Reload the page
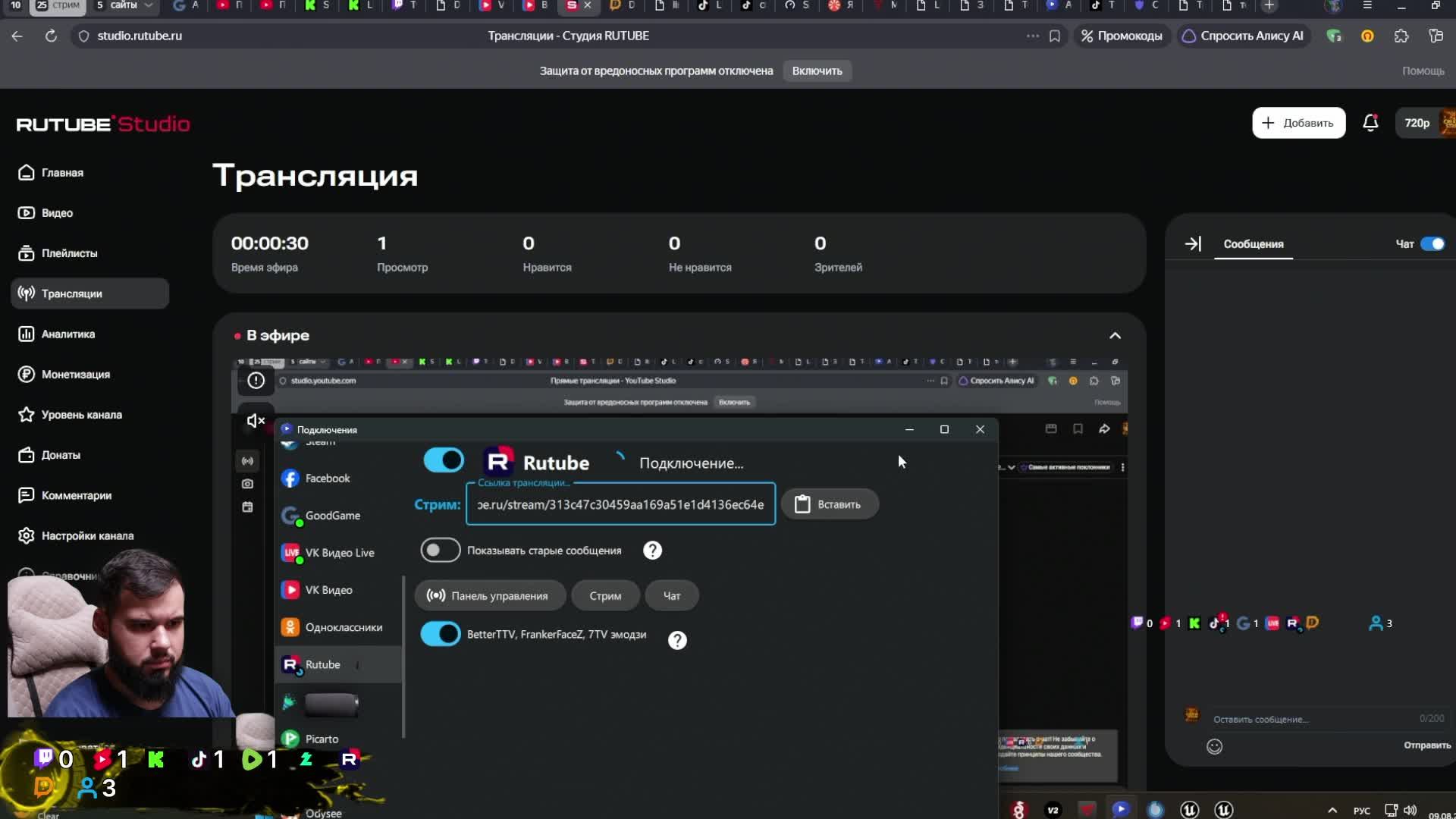This screenshot has width=1456, height=819. tap(51, 36)
